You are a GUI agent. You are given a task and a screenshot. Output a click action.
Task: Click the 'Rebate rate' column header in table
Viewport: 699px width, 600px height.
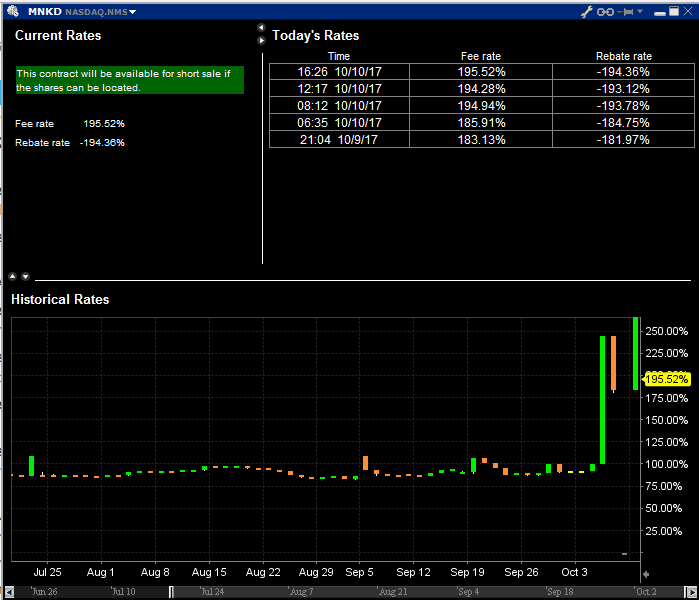624,56
